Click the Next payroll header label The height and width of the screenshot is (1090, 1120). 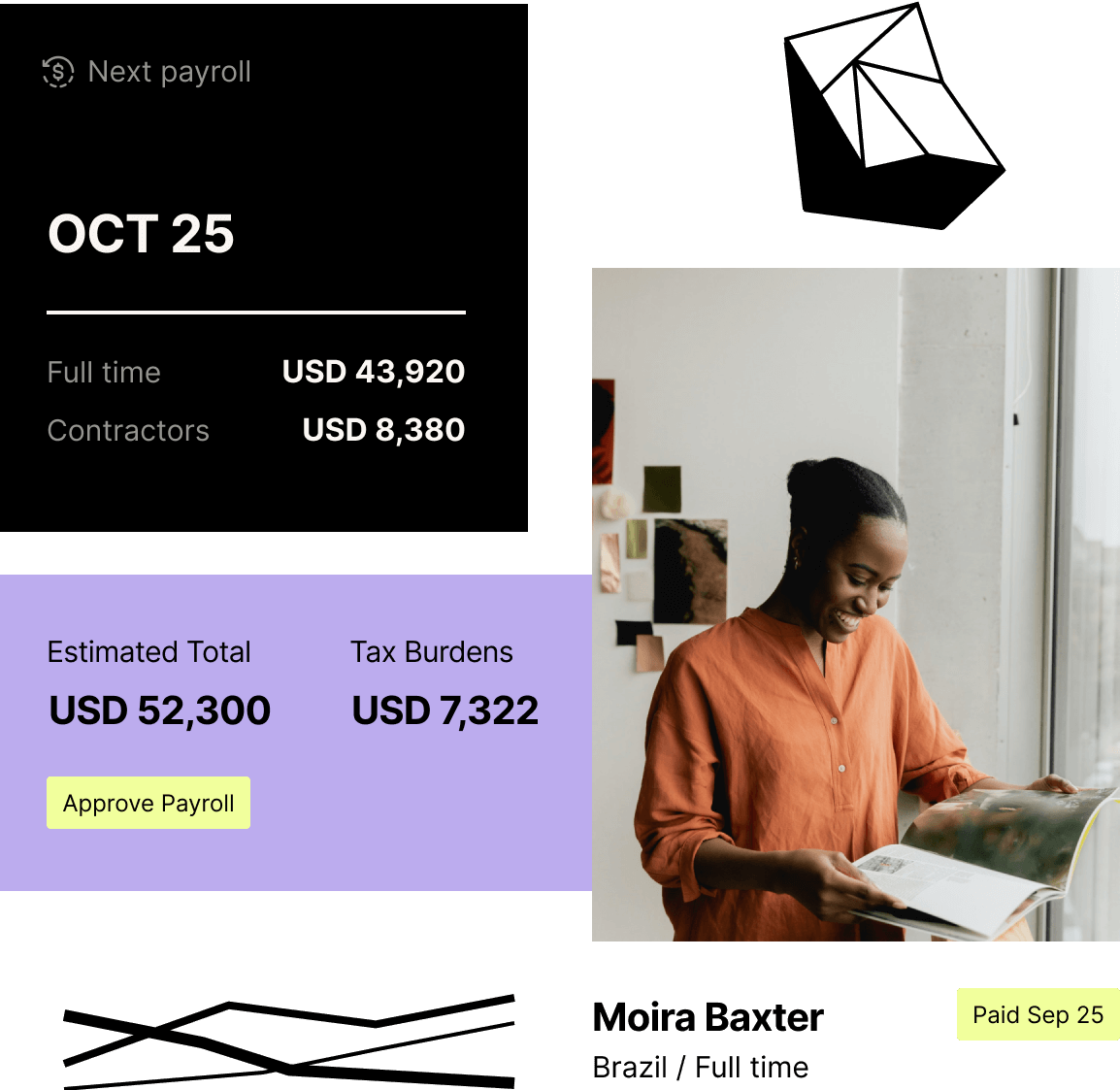(x=169, y=72)
